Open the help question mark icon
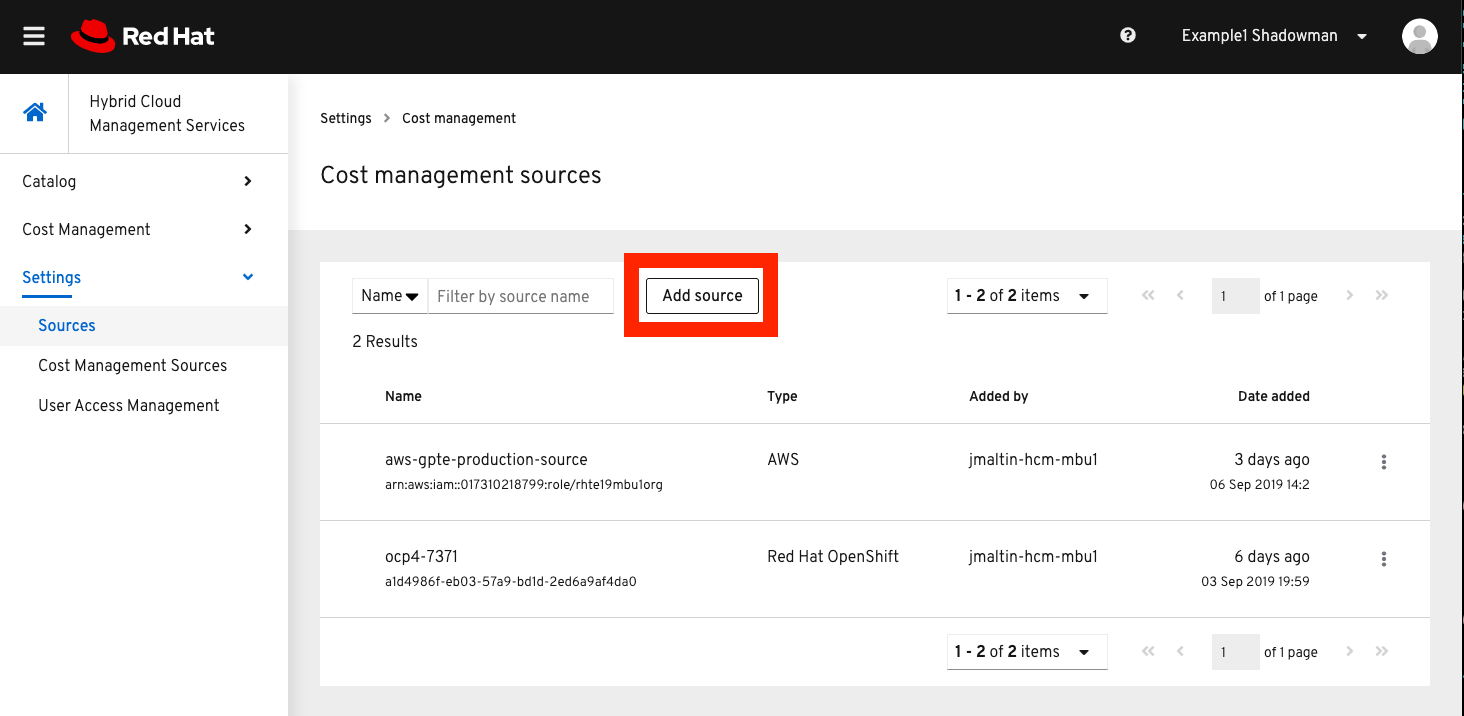 click(x=1128, y=36)
